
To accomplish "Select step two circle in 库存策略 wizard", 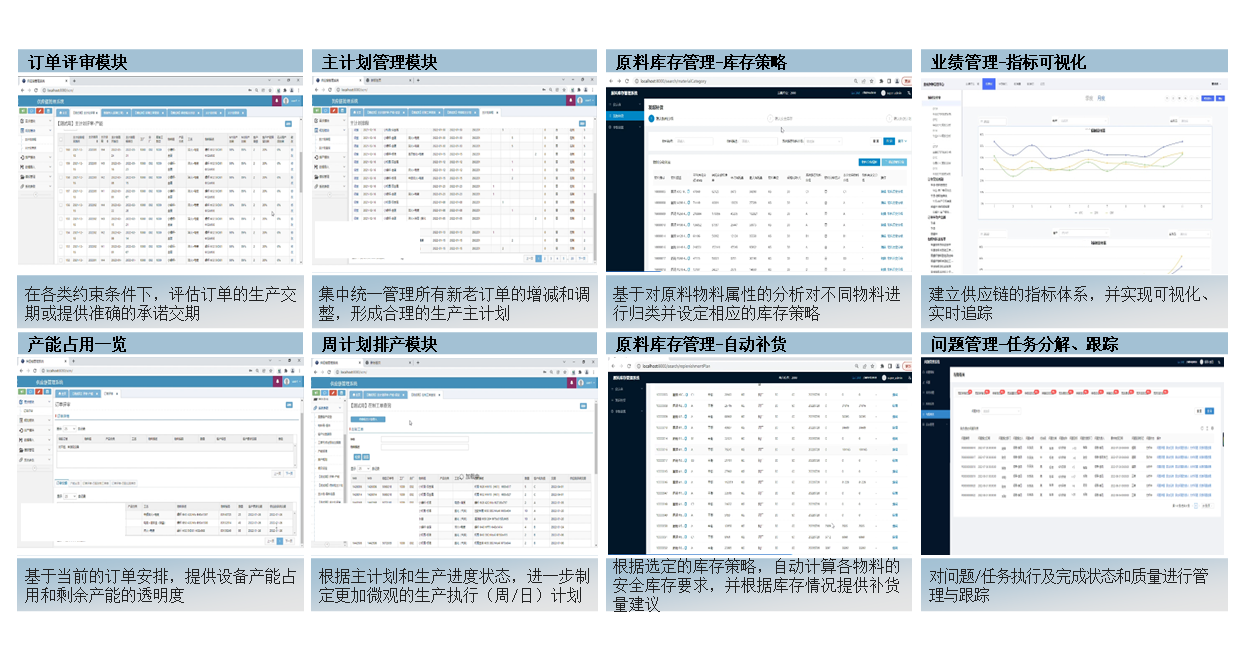I will (771, 118).
